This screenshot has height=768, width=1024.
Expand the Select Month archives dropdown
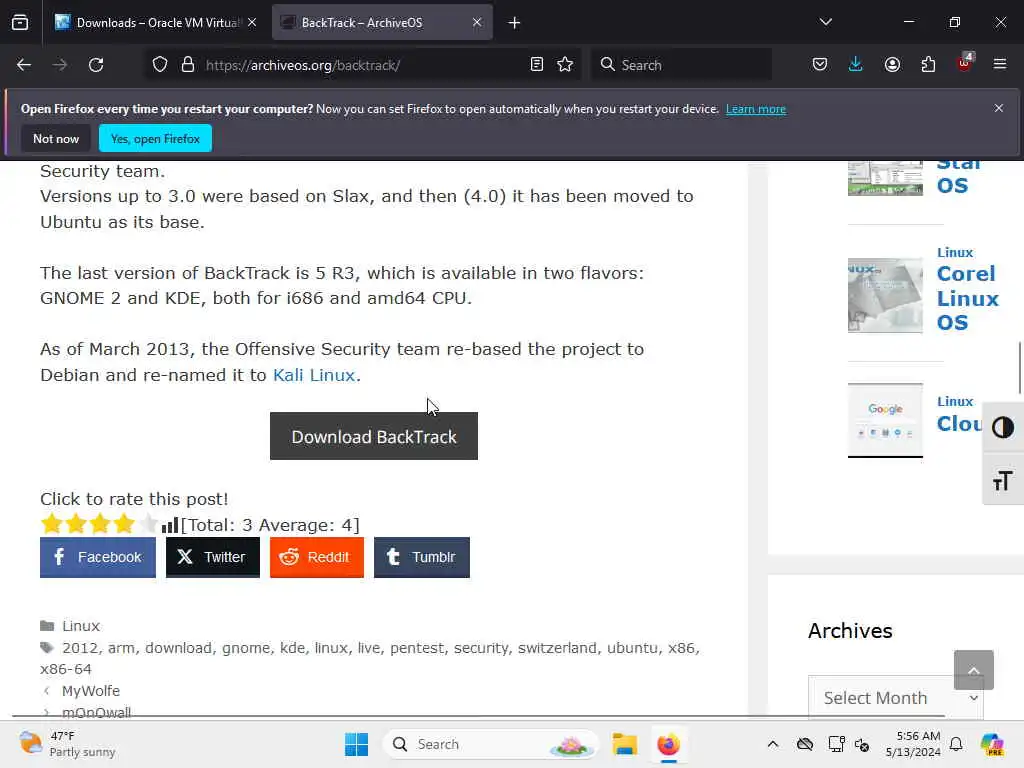[x=896, y=697]
